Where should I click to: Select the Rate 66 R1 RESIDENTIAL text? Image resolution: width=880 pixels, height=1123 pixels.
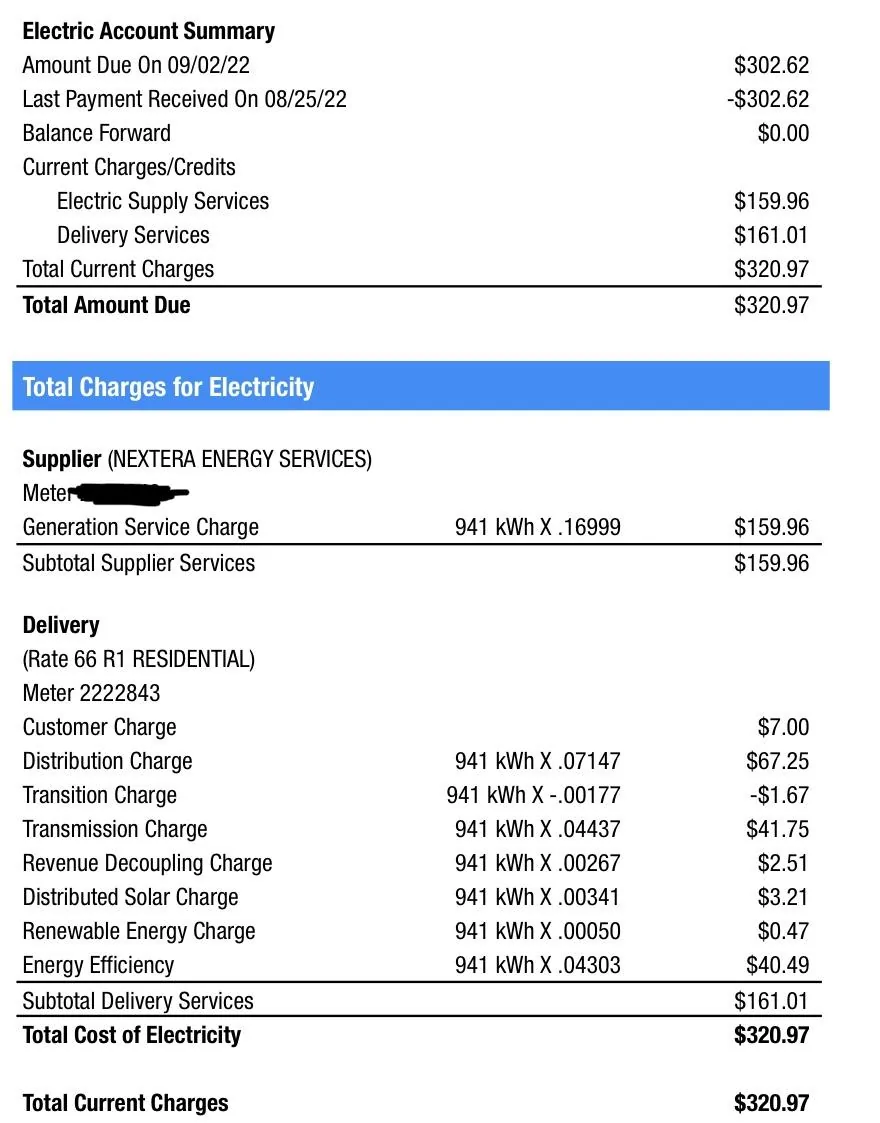pos(139,659)
